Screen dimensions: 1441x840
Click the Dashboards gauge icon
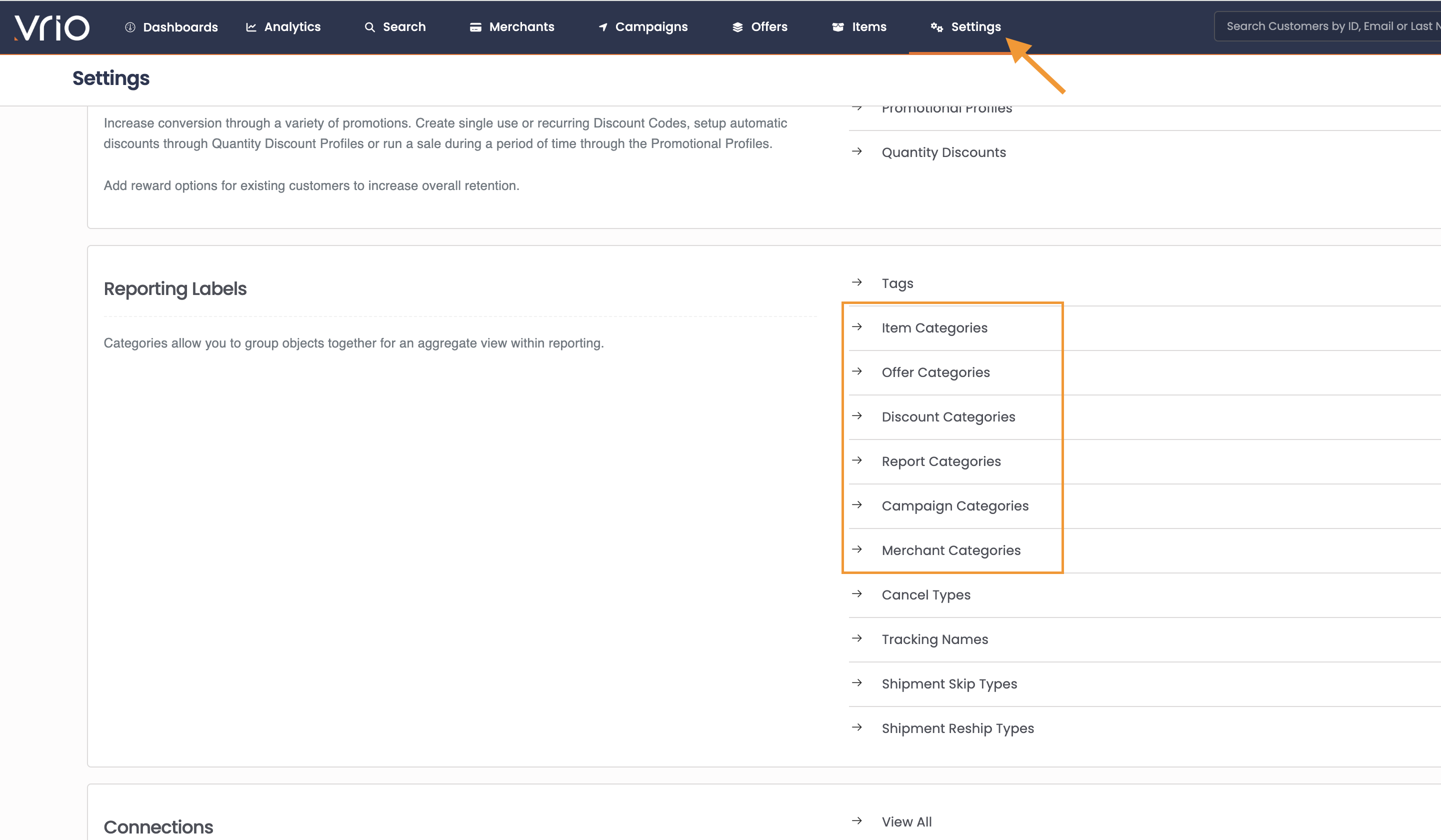click(130, 27)
